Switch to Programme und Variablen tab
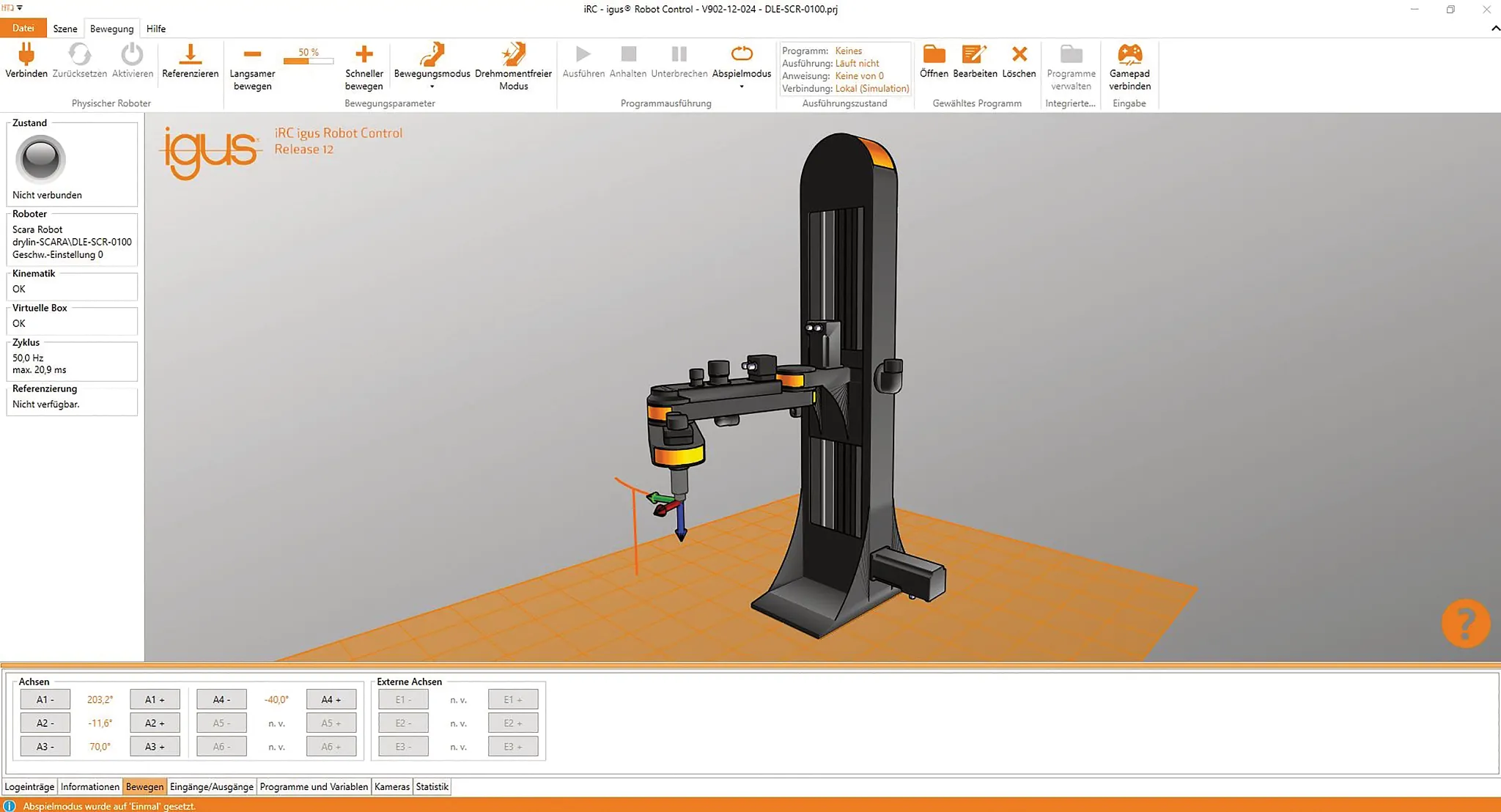This screenshot has width=1501, height=812. click(314, 786)
